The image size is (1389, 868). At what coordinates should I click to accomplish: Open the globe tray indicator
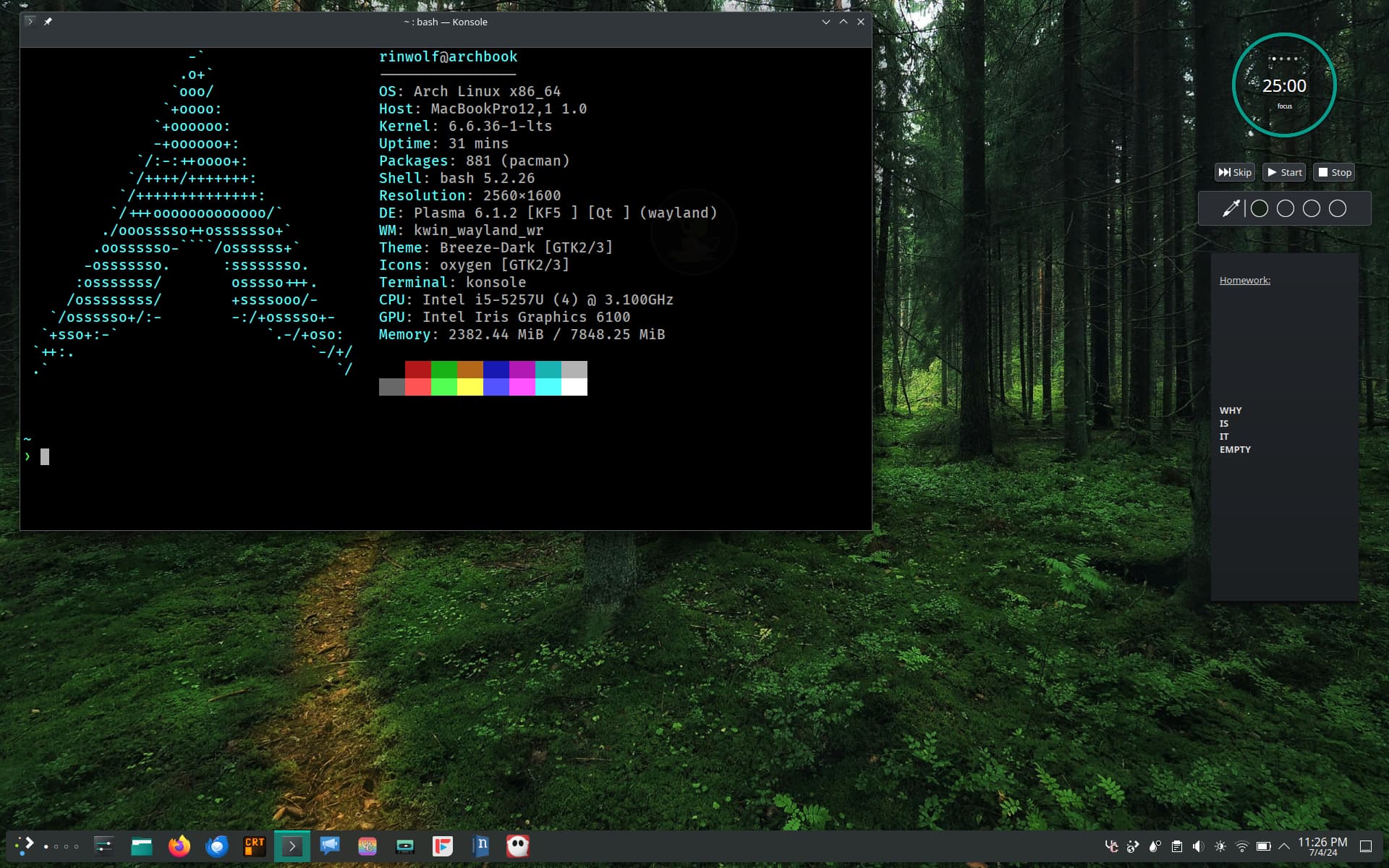pyautogui.click(x=1134, y=846)
